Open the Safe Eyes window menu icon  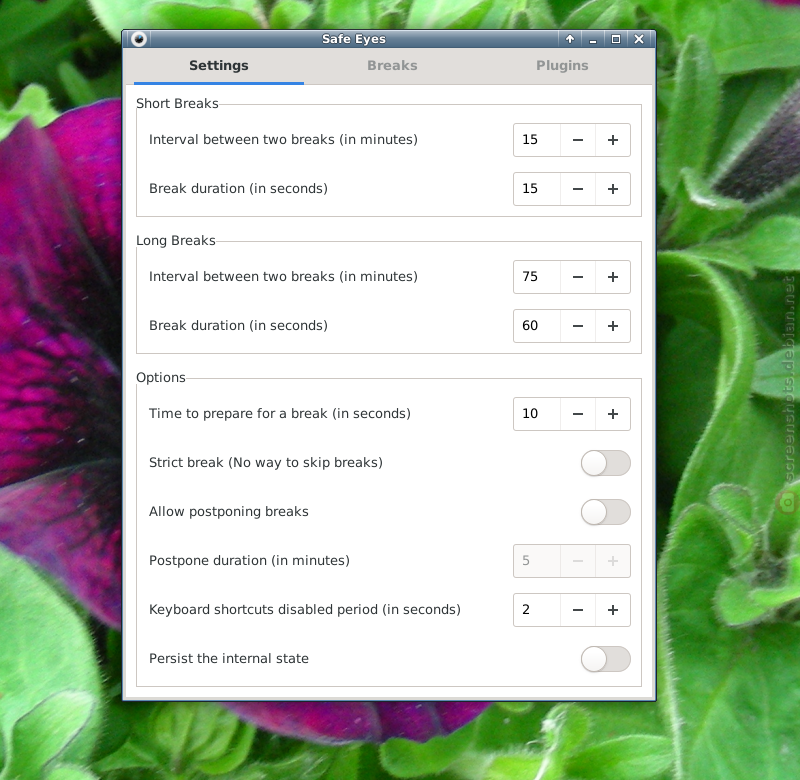point(139,39)
